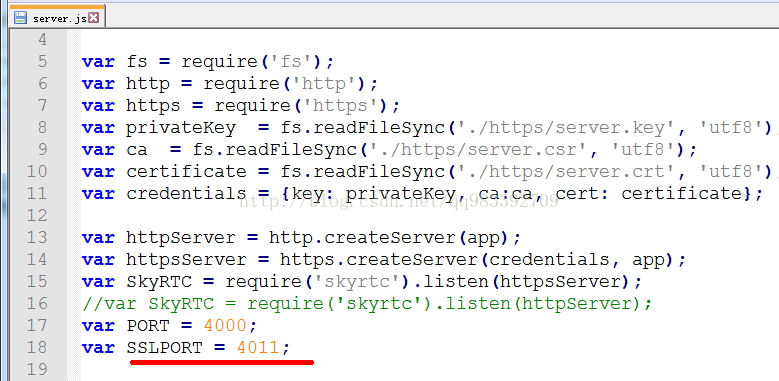Click line number 19 in the gutter
Image resolution: width=779 pixels, height=381 pixels.
(x=37, y=369)
